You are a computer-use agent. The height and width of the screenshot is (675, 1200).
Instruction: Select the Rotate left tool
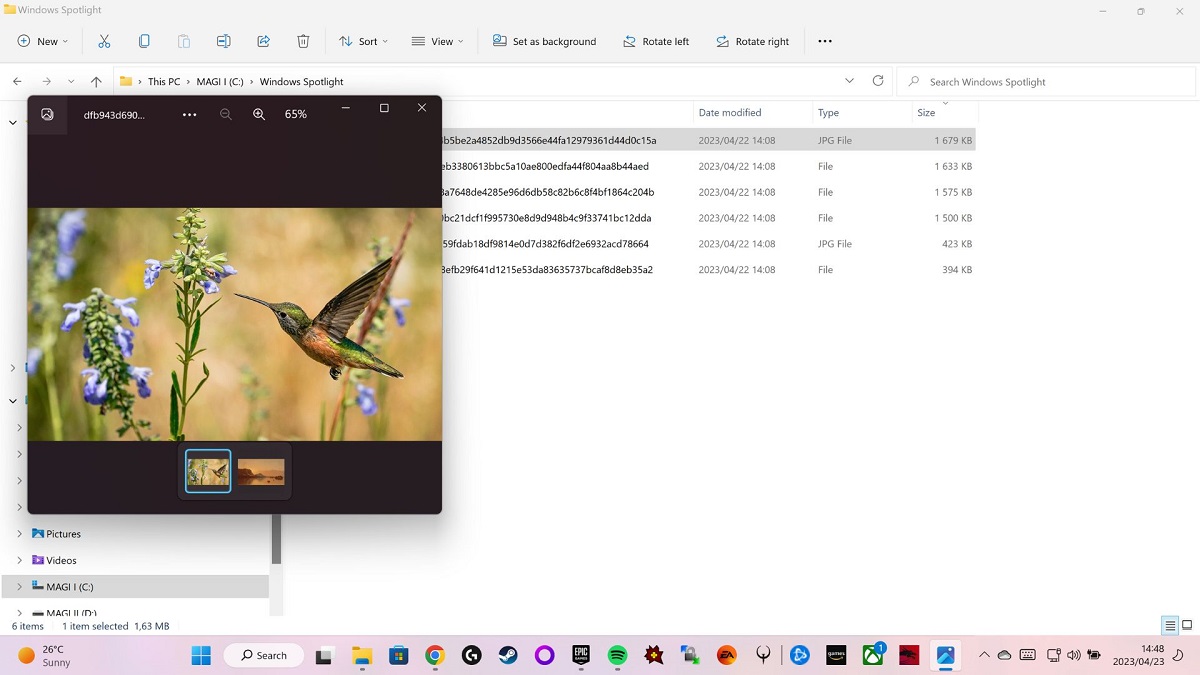click(657, 41)
